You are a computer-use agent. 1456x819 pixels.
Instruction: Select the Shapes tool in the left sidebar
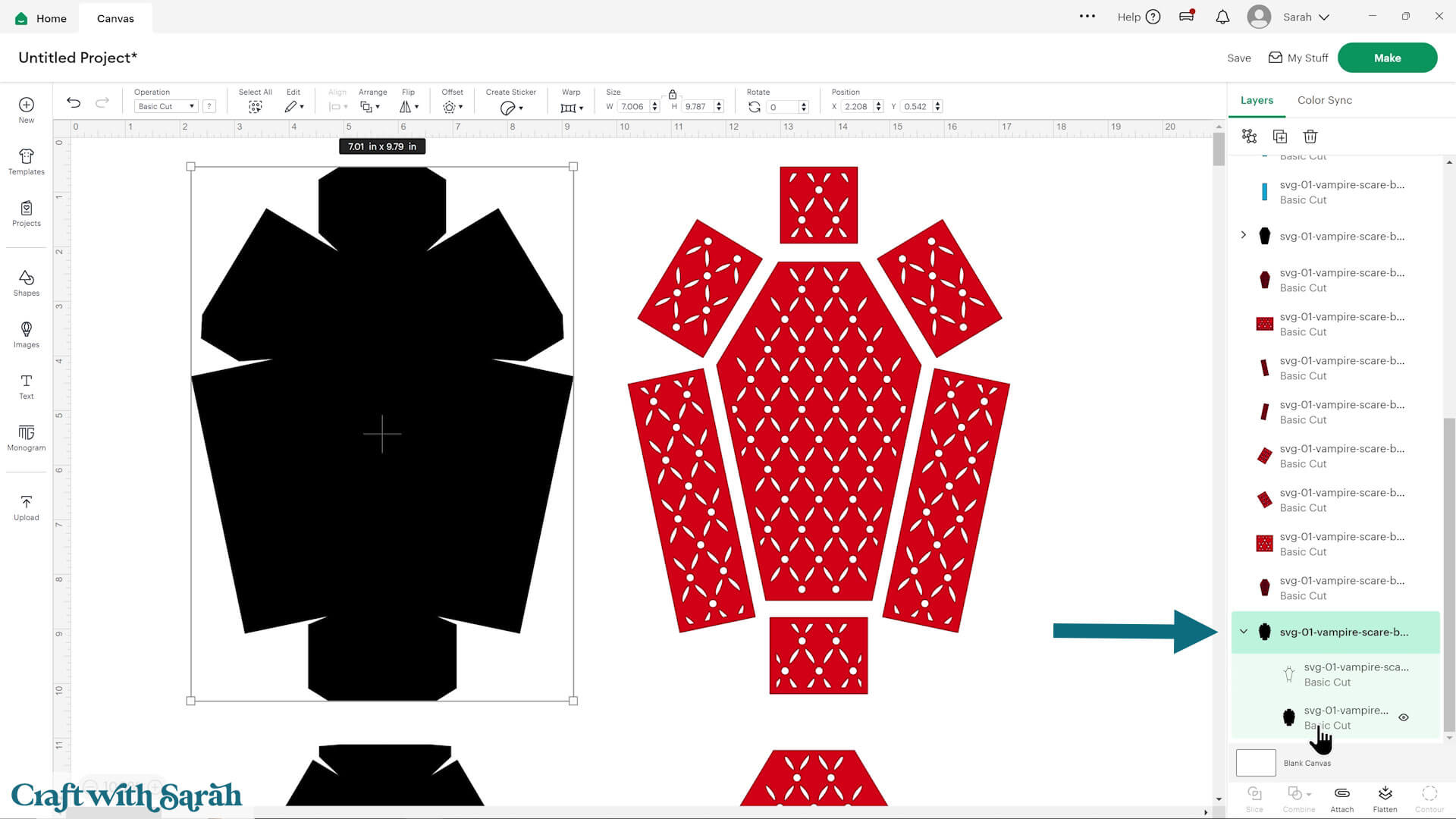click(x=26, y=281)
